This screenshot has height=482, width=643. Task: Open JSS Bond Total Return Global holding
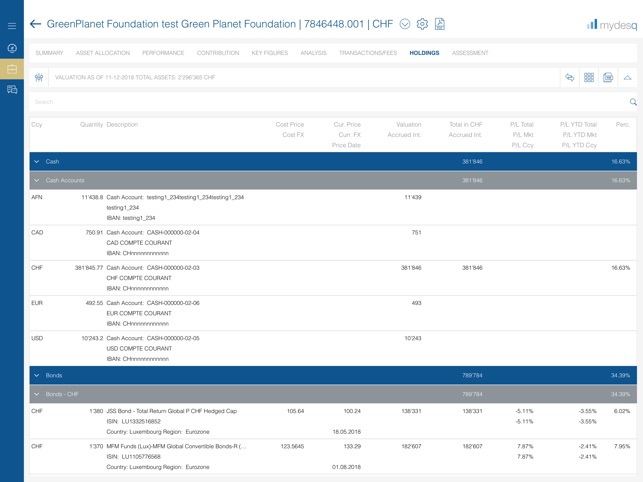[x=333, y=421]
